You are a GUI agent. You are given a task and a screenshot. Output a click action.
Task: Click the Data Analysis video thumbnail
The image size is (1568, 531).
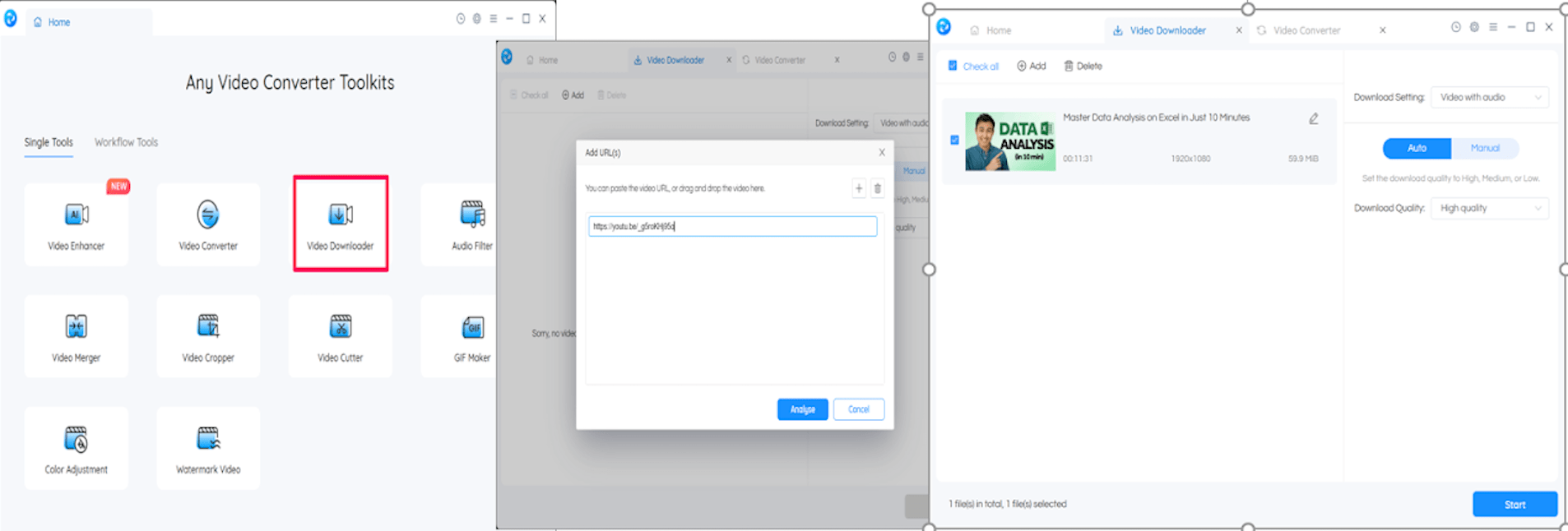[x=1010, y=141]
